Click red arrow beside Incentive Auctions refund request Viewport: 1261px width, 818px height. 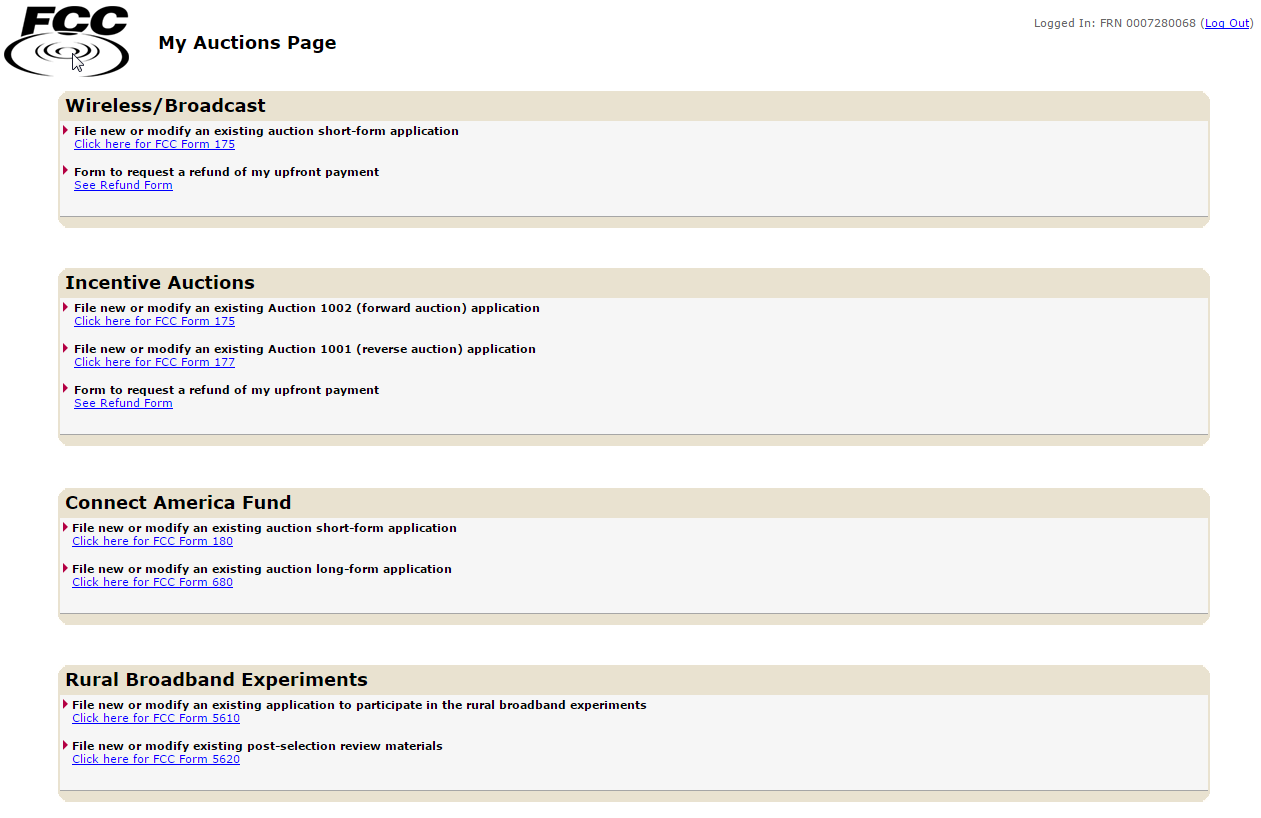[x=66, y=389]
